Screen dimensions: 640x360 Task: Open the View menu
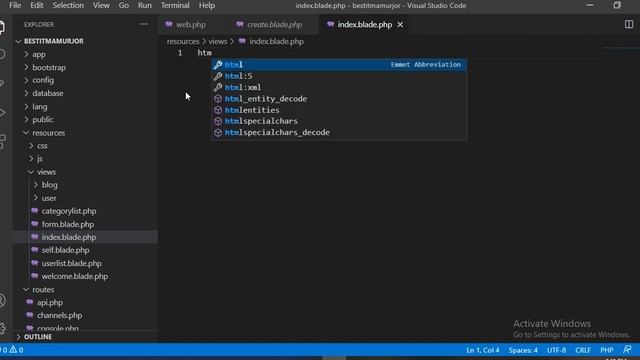click(101, 6)
